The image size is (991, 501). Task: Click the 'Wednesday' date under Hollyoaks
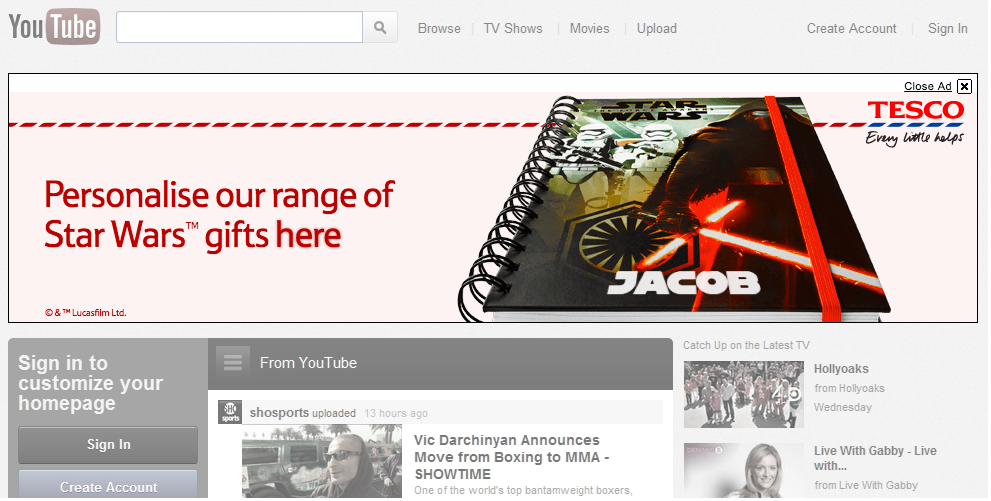pos(842,407)
